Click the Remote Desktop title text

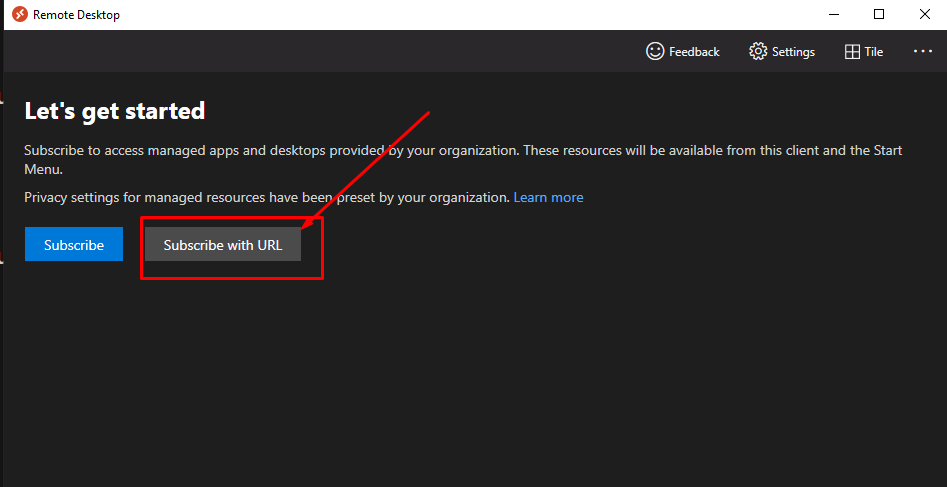pos(76,15)
